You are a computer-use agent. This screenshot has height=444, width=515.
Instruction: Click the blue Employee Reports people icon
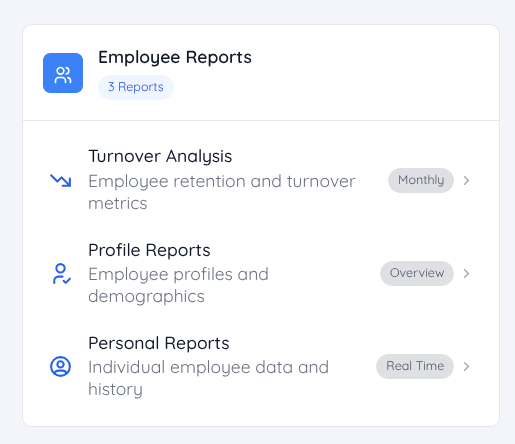63,73
